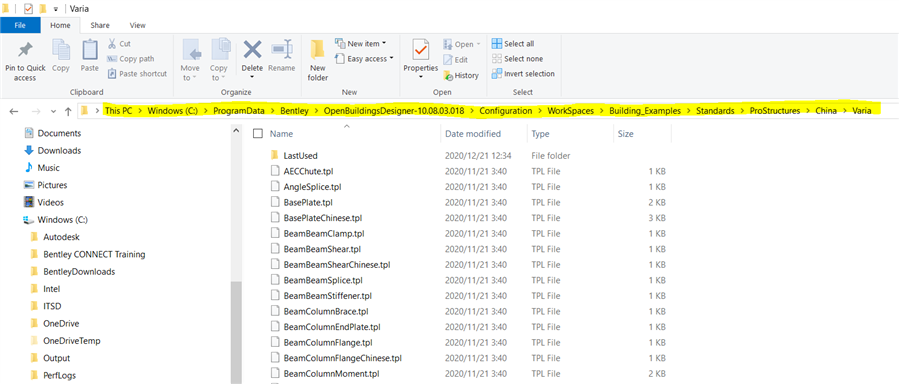Sort by the Type column header

(540, 134)
